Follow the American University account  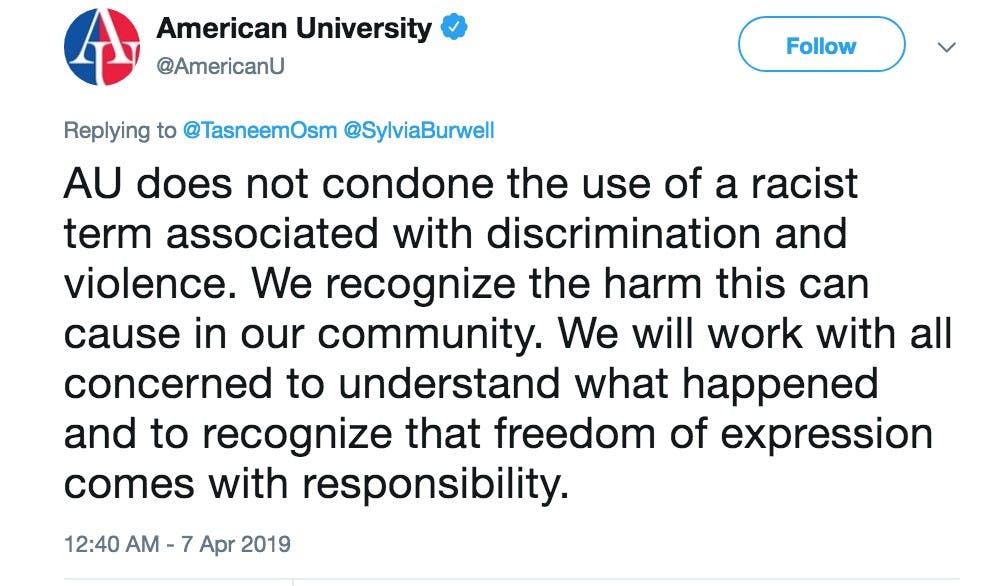pos(820,46)
